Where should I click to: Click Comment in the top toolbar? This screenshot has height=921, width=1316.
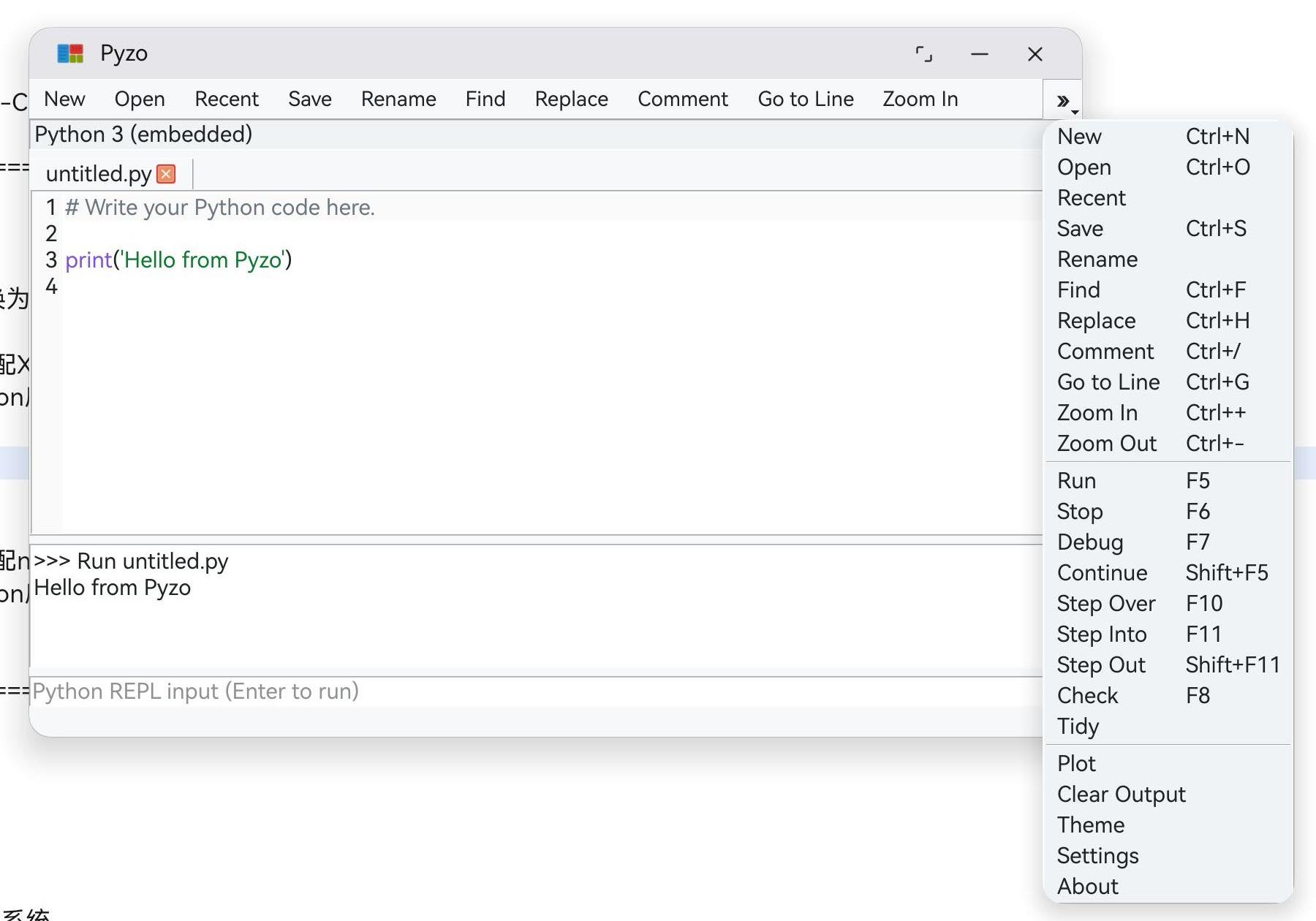pos(683,99)
